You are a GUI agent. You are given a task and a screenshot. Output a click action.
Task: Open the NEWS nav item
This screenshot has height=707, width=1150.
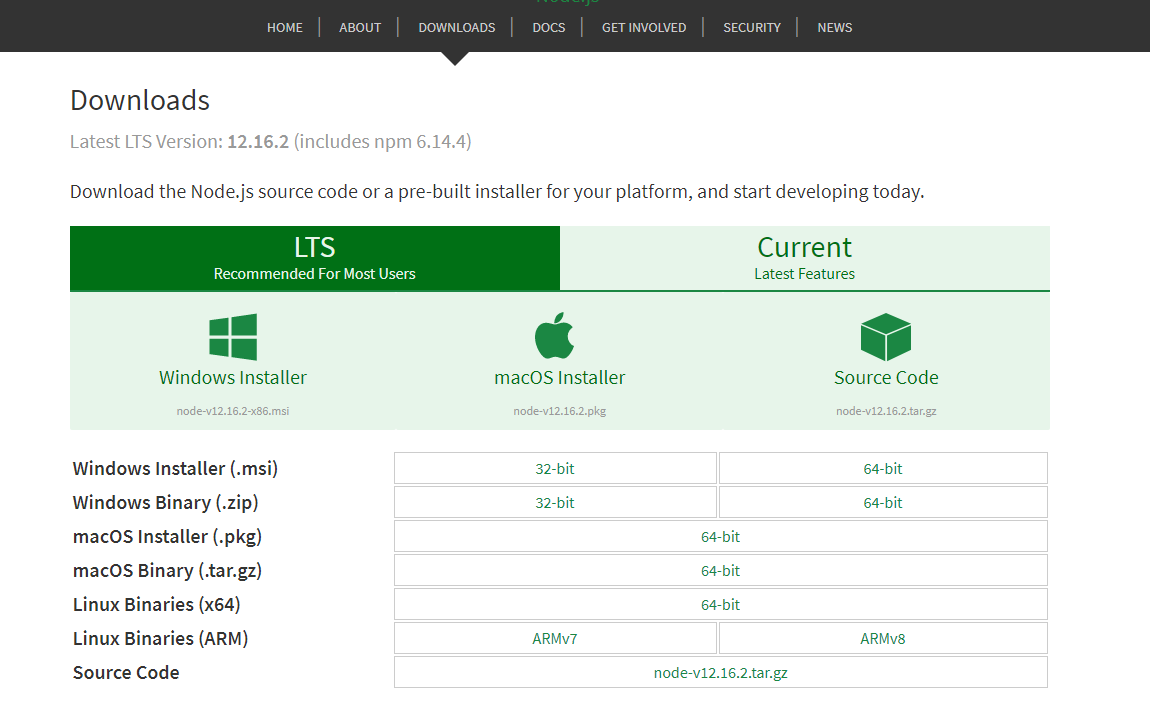point(835,27)
